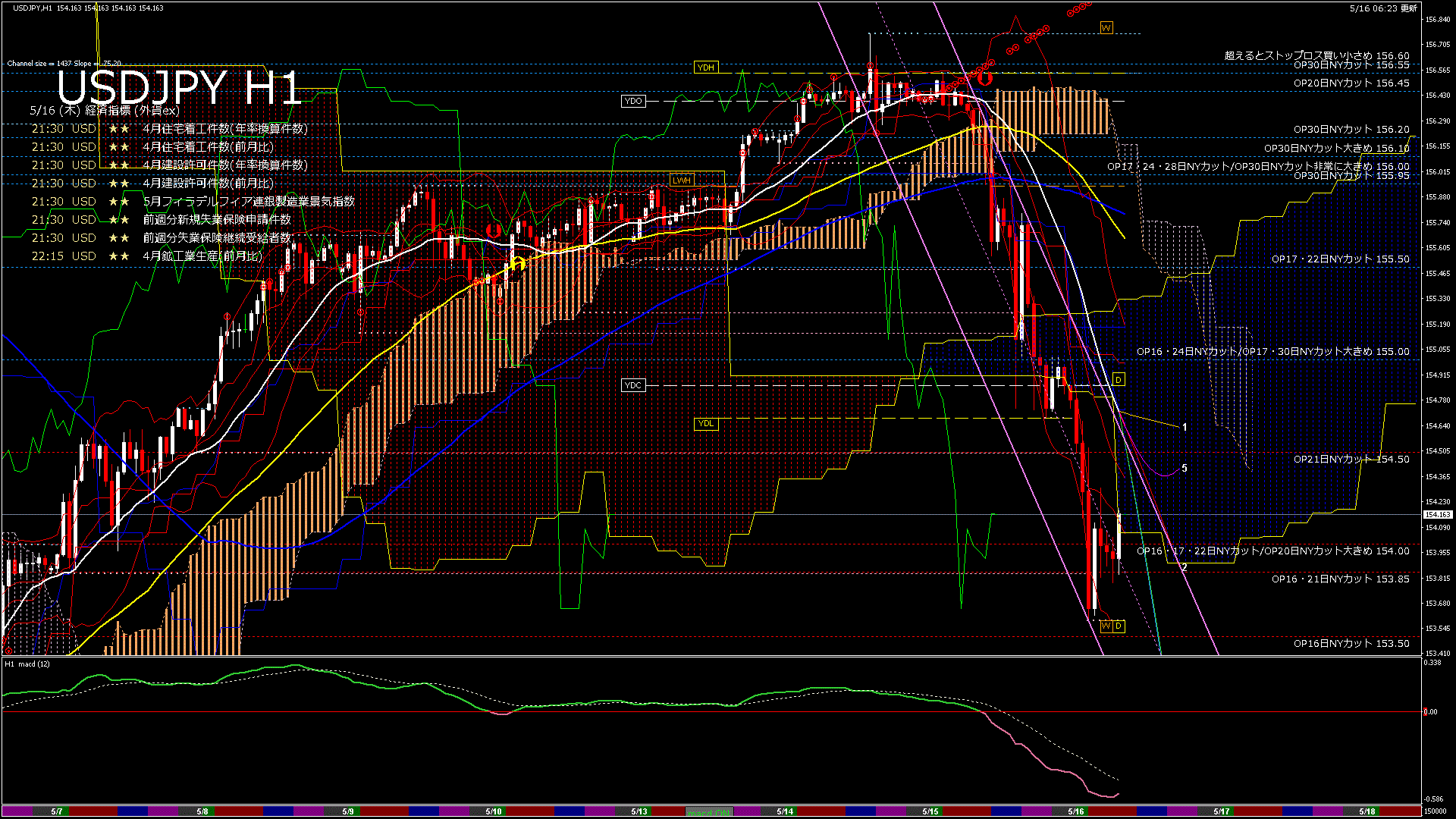Click the 5/17 date marker
Screen dimensions: 1456x819
point(1222,811)
